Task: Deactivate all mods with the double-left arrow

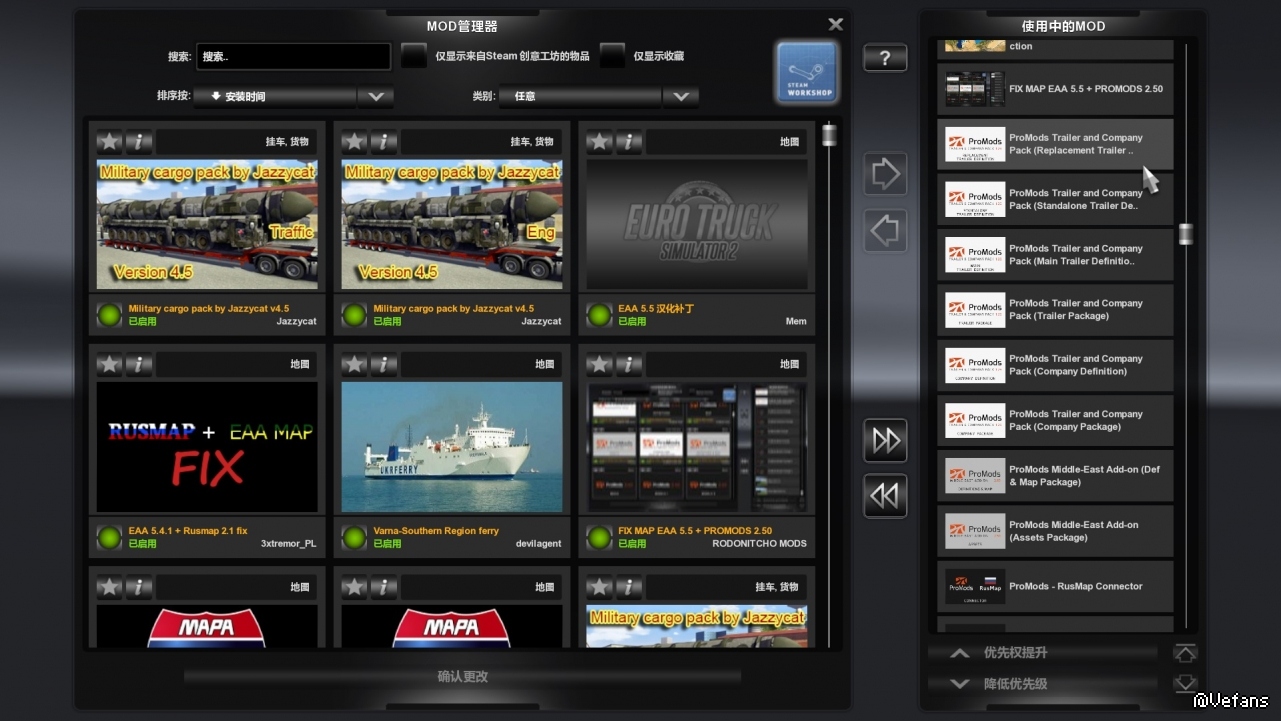Action: [x=885, y=496]
